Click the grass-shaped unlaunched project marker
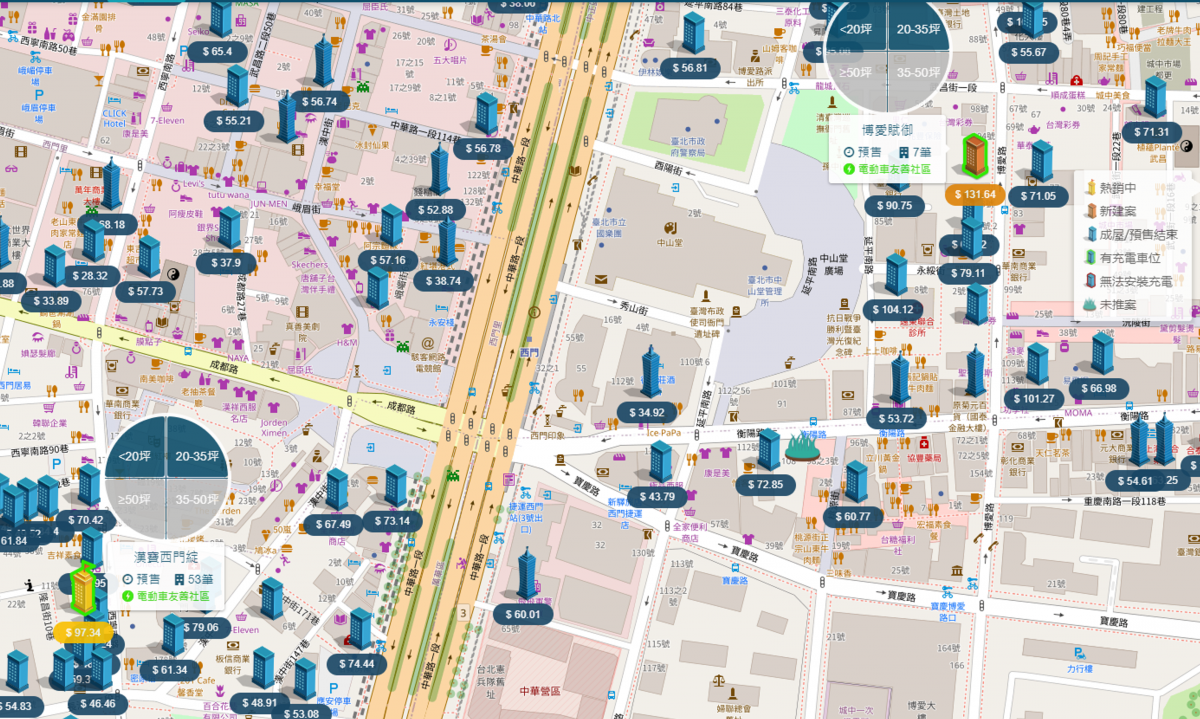 [802, 446]
